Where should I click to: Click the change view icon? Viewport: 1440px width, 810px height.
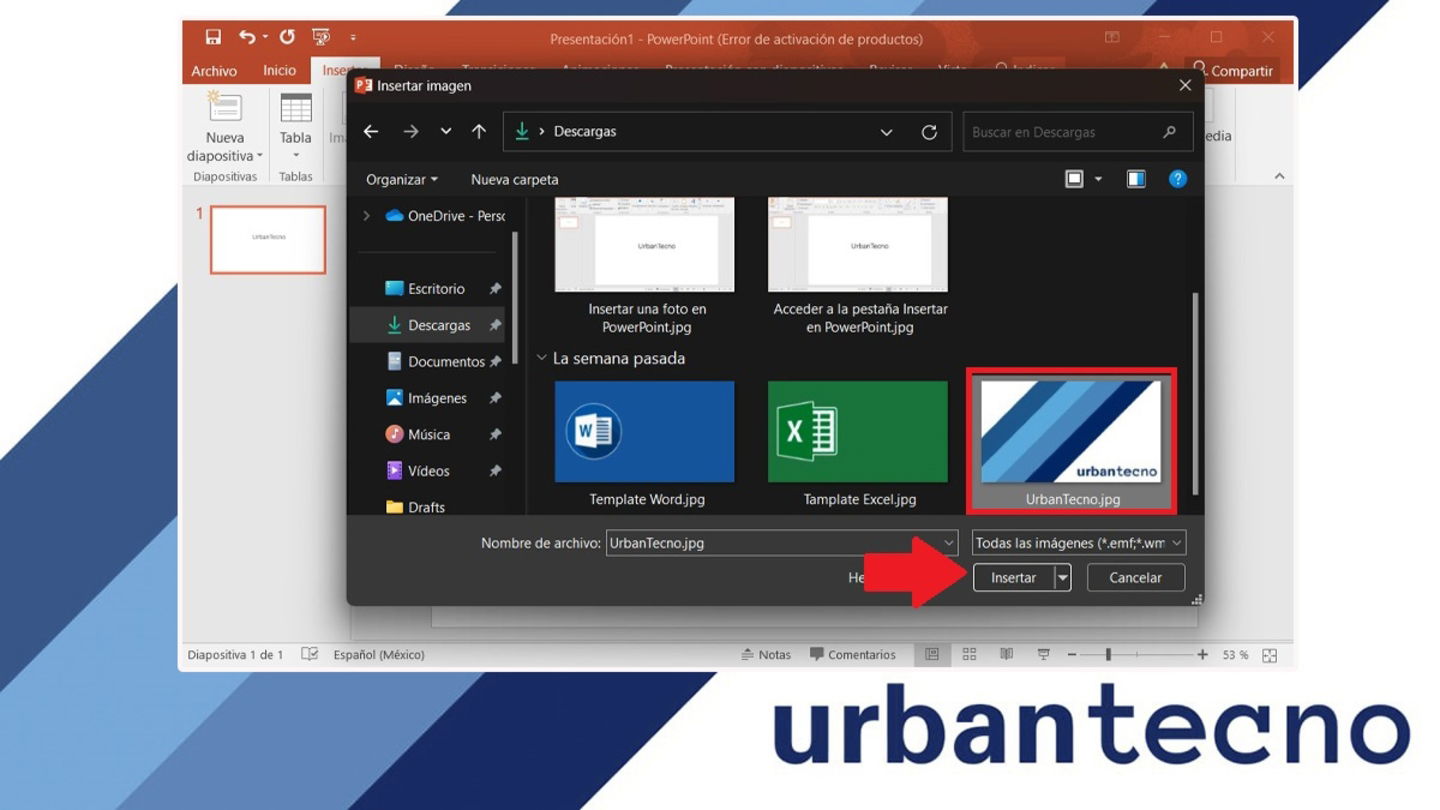point(1074,179)
